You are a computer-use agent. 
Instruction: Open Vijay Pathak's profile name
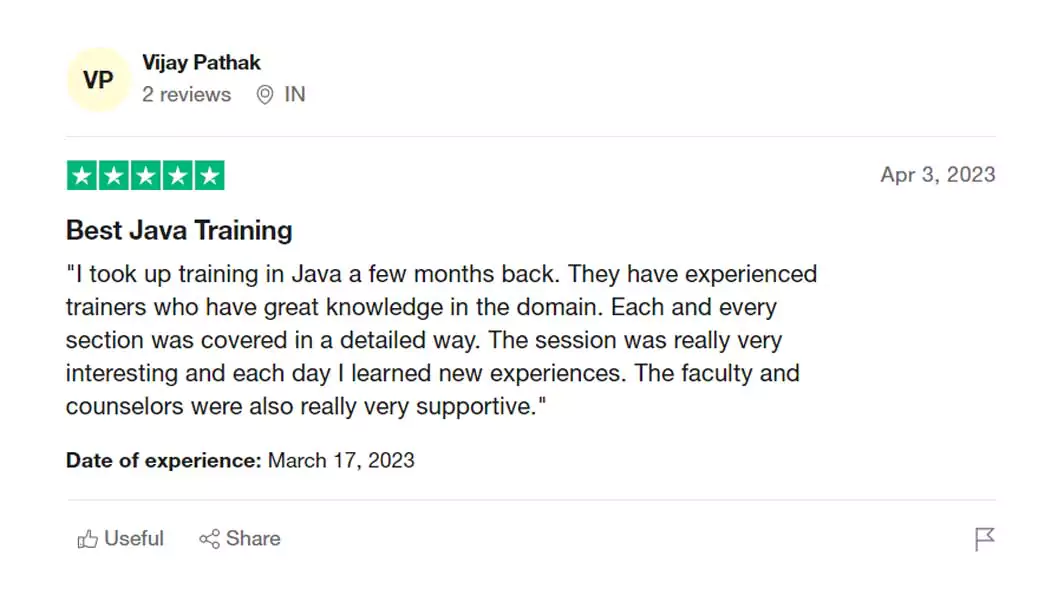pos(201,62)
